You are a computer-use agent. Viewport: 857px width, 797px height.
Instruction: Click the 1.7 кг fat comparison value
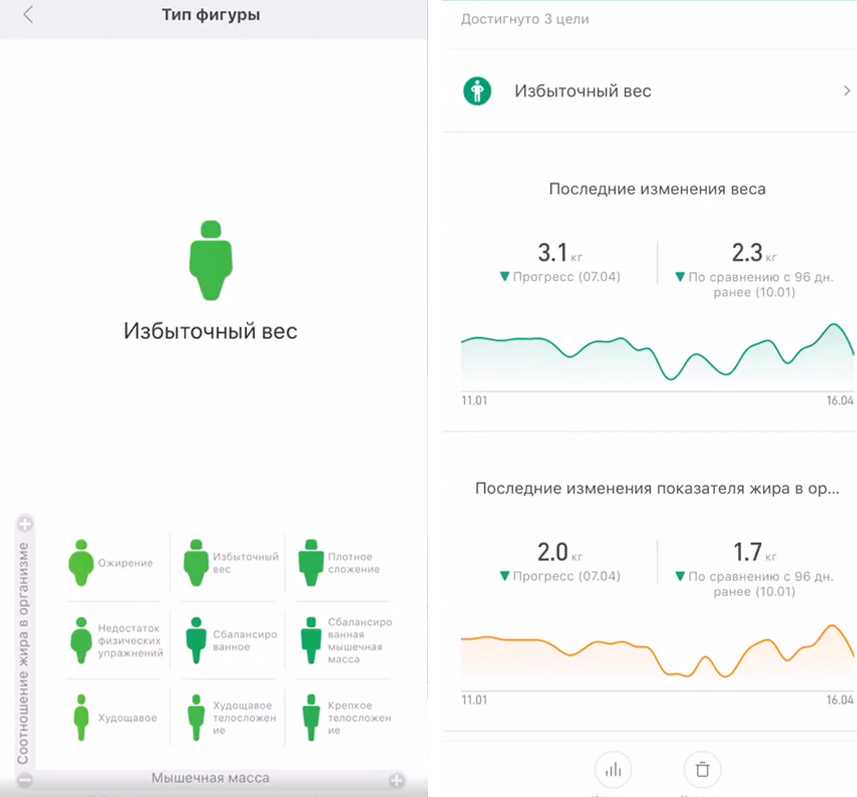[x=746, y=552]
